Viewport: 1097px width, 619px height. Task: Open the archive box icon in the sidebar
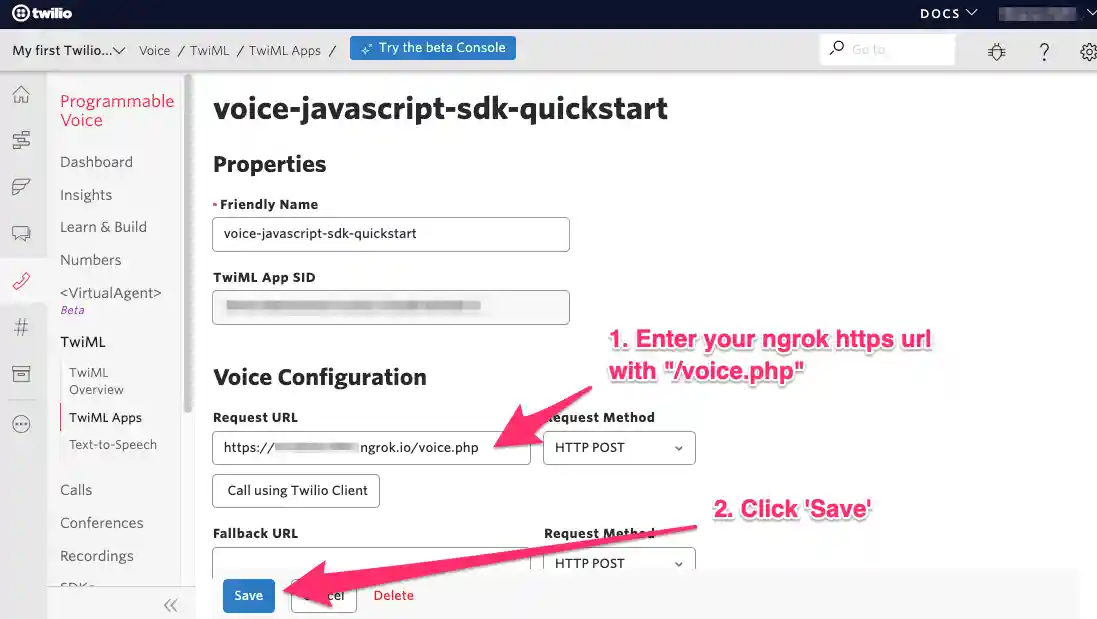tap(21, 373)
